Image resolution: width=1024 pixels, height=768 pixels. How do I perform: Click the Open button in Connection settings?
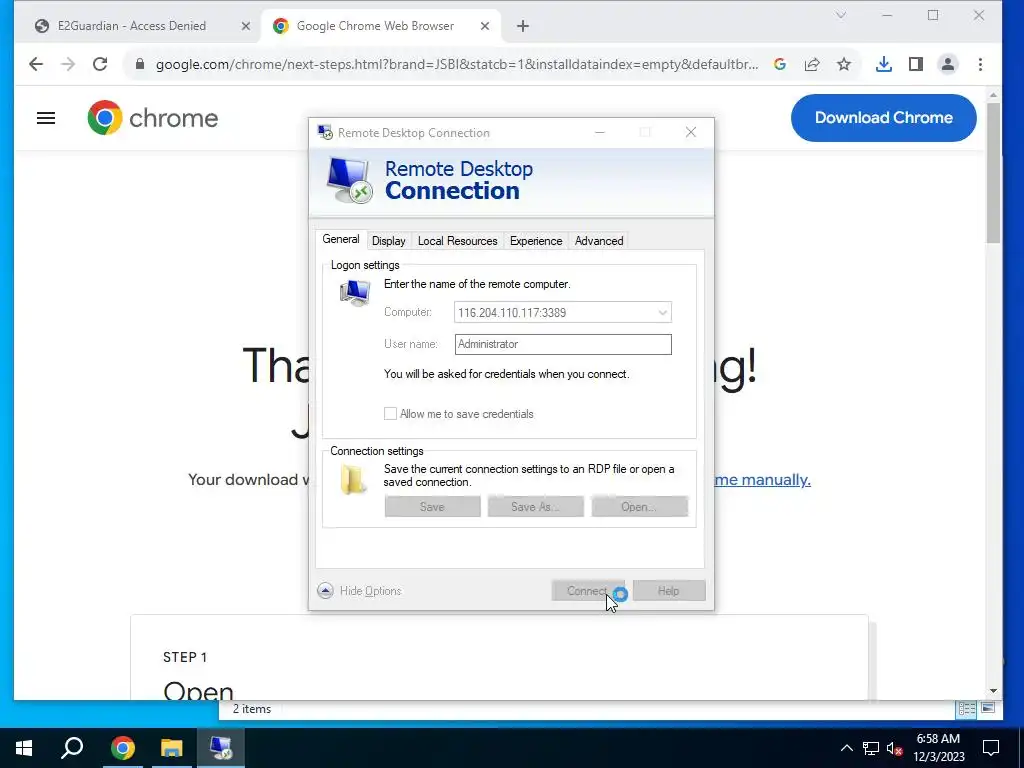[639, 507]
